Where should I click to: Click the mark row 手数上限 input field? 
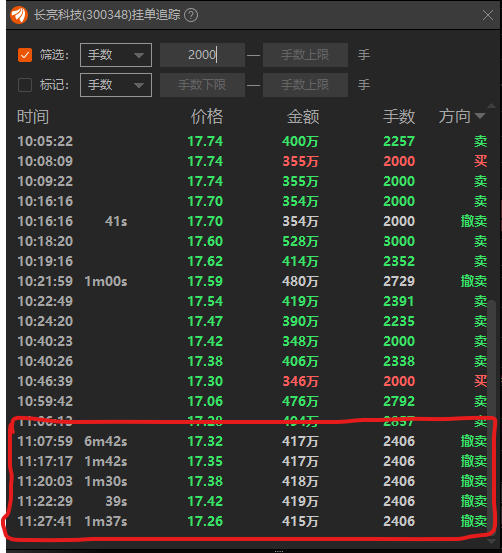coord(306,85)
